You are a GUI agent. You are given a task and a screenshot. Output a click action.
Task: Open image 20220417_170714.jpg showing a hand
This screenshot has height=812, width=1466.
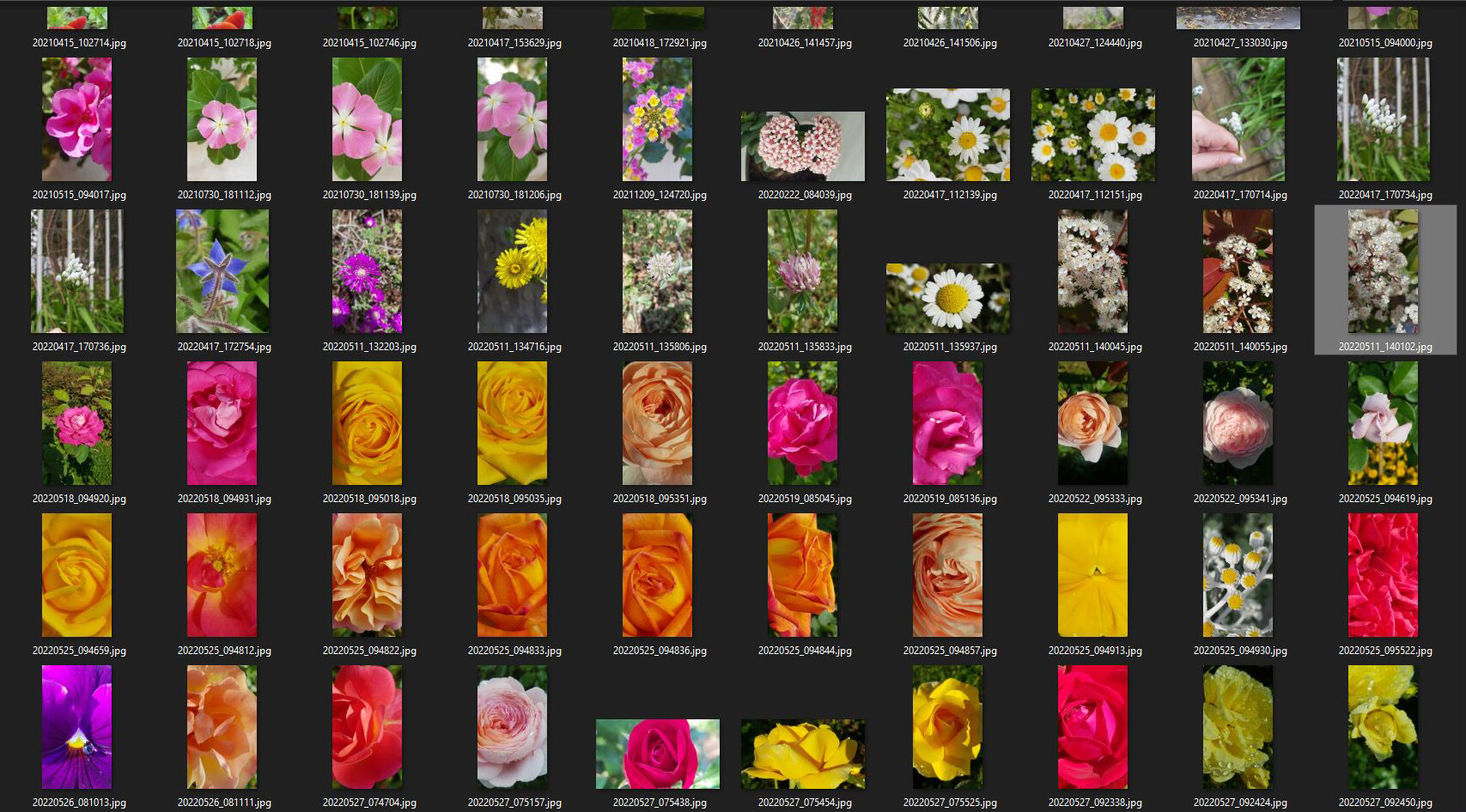(x=1237, y=119)
